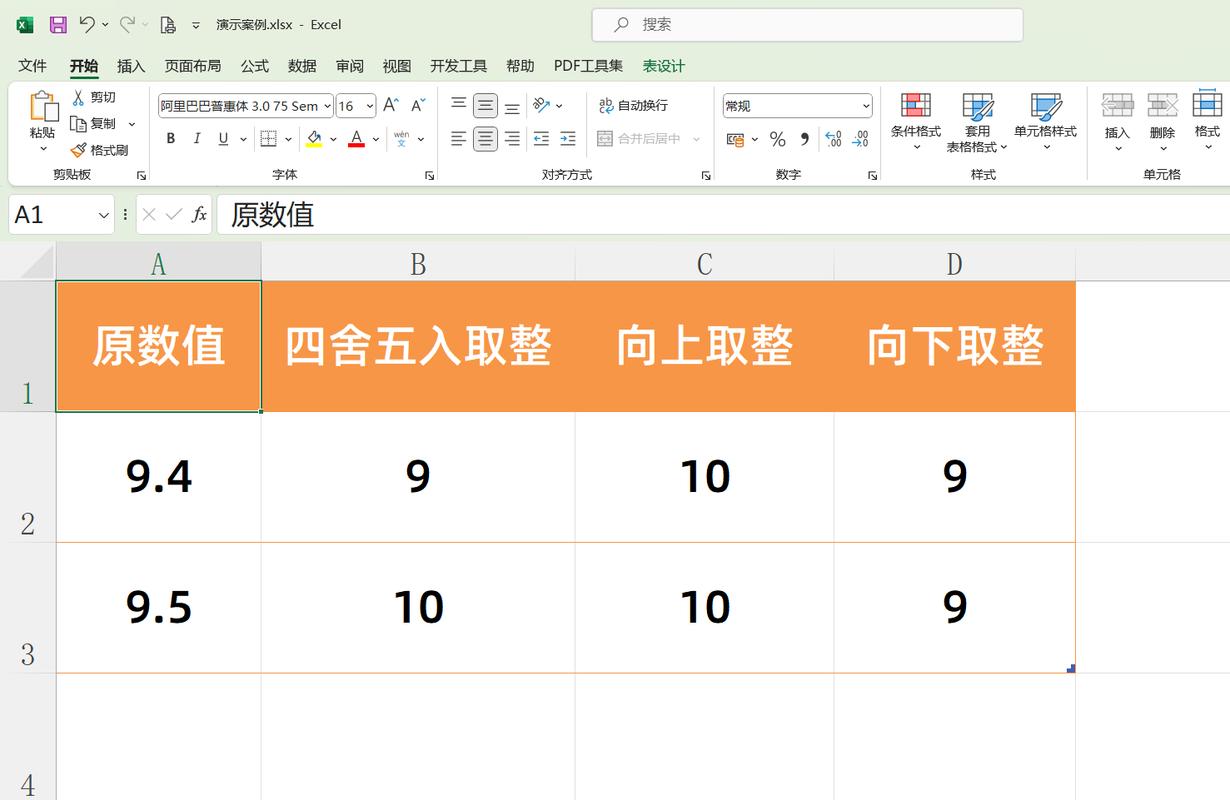Toggle Bold formatting
Screen dimensions: 1230x800
point(171,139)
